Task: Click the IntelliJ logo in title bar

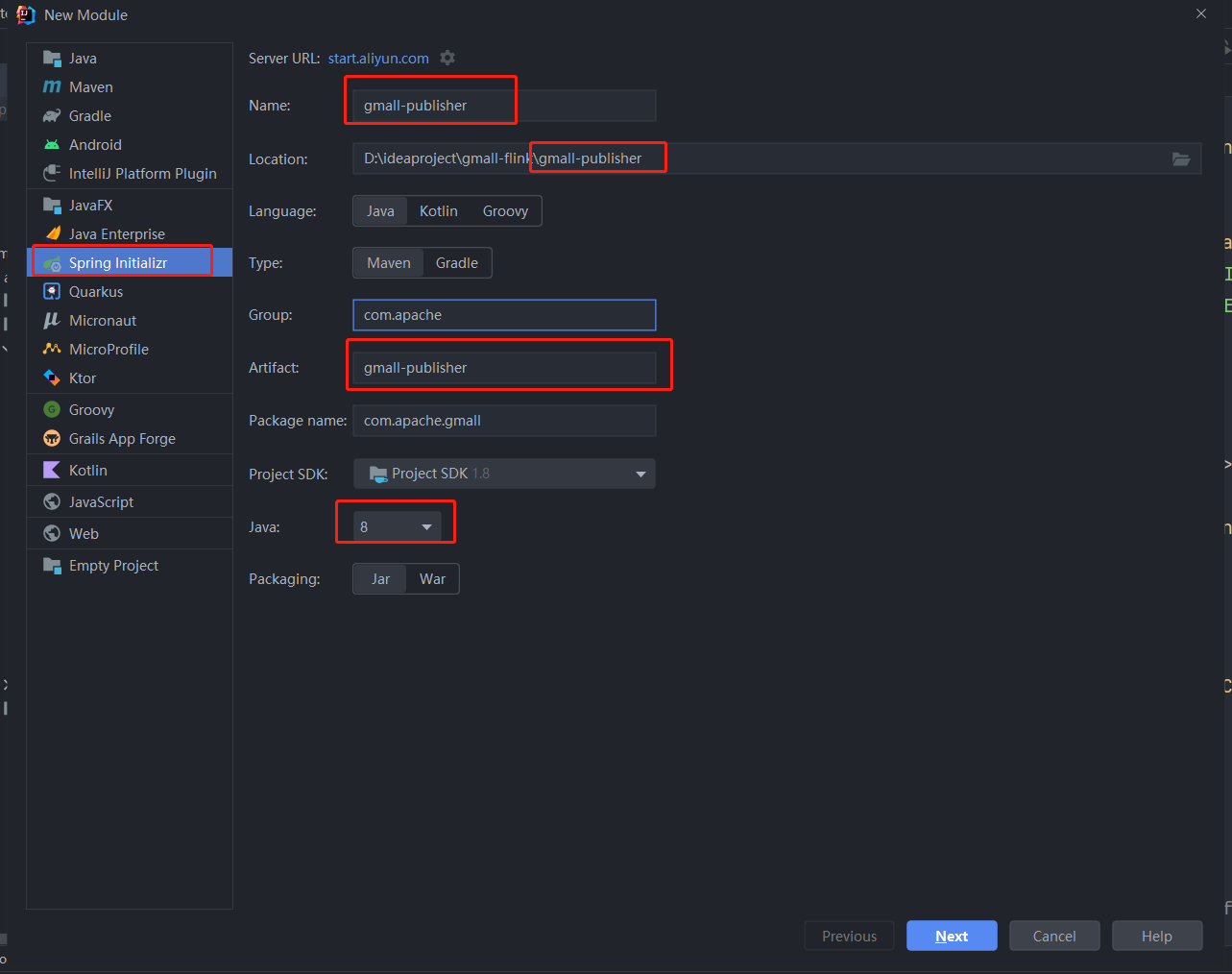Action: click(x=26, y=14)
